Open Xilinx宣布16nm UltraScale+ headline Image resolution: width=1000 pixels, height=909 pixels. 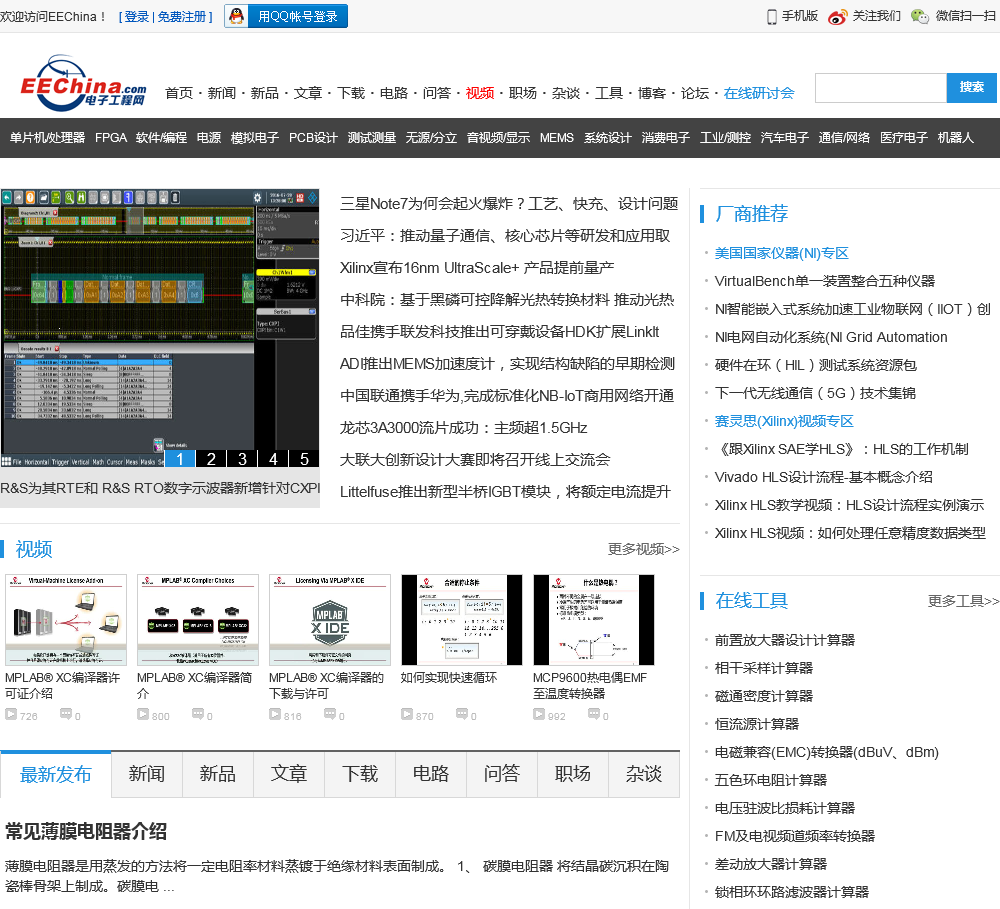pos(476,267)
